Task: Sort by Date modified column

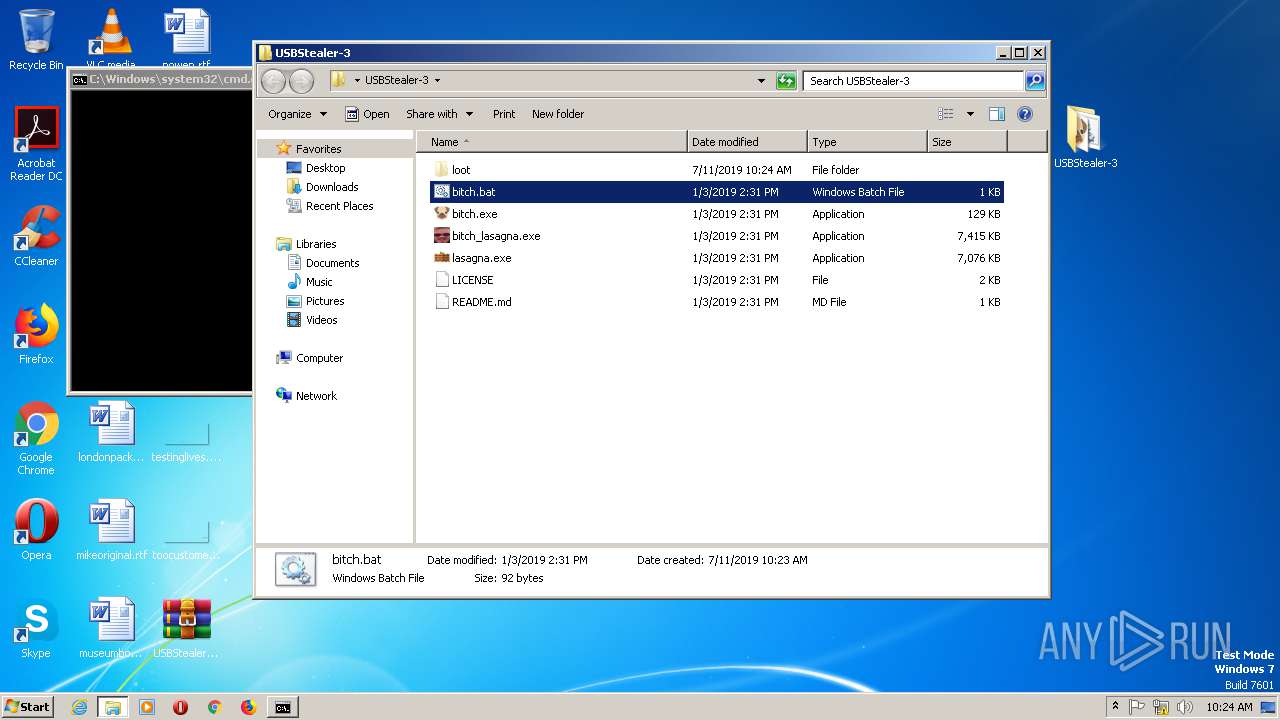Action: (747, 142)
